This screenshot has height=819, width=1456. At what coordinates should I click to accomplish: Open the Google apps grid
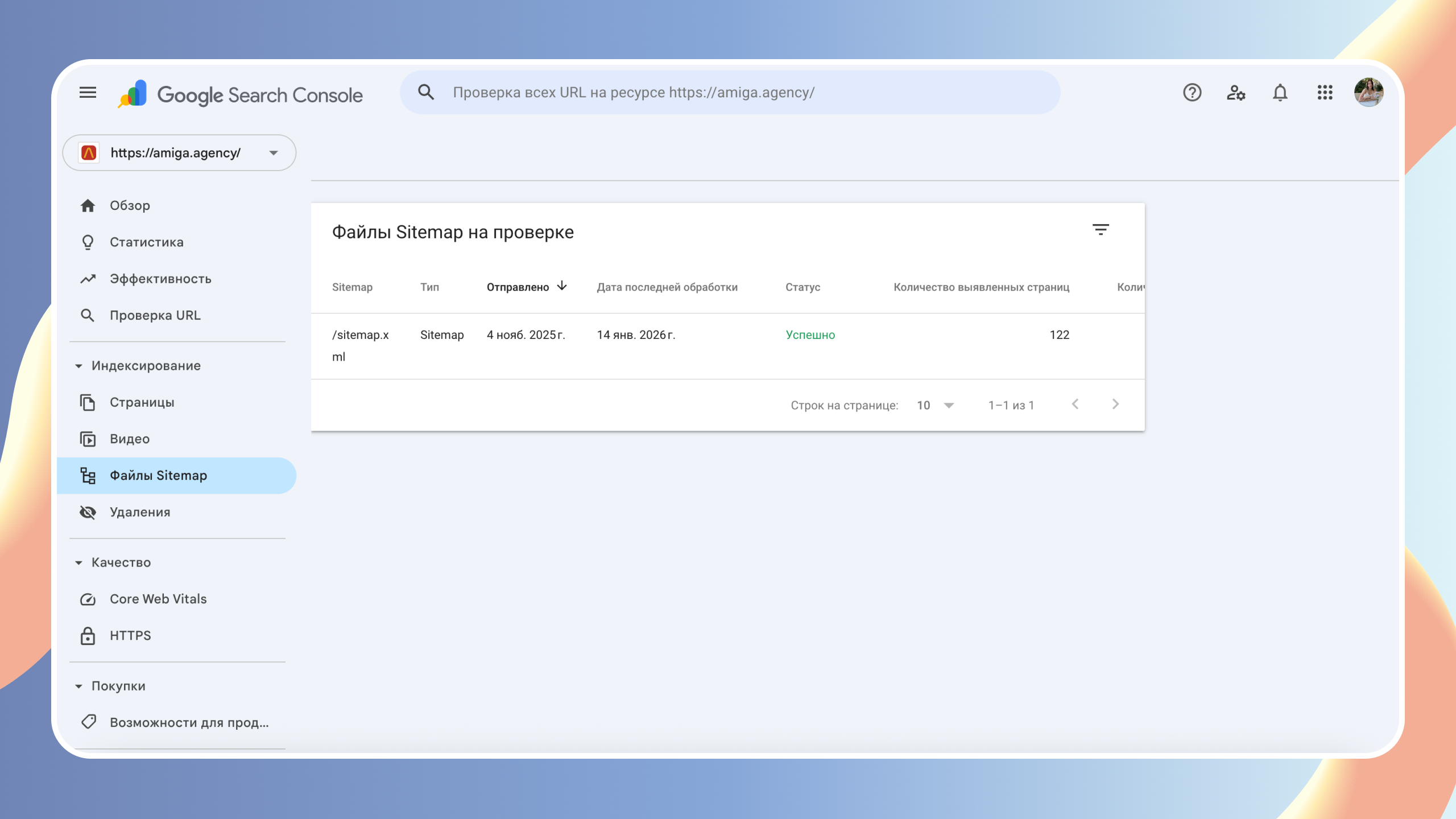[x=1325, y=92]
